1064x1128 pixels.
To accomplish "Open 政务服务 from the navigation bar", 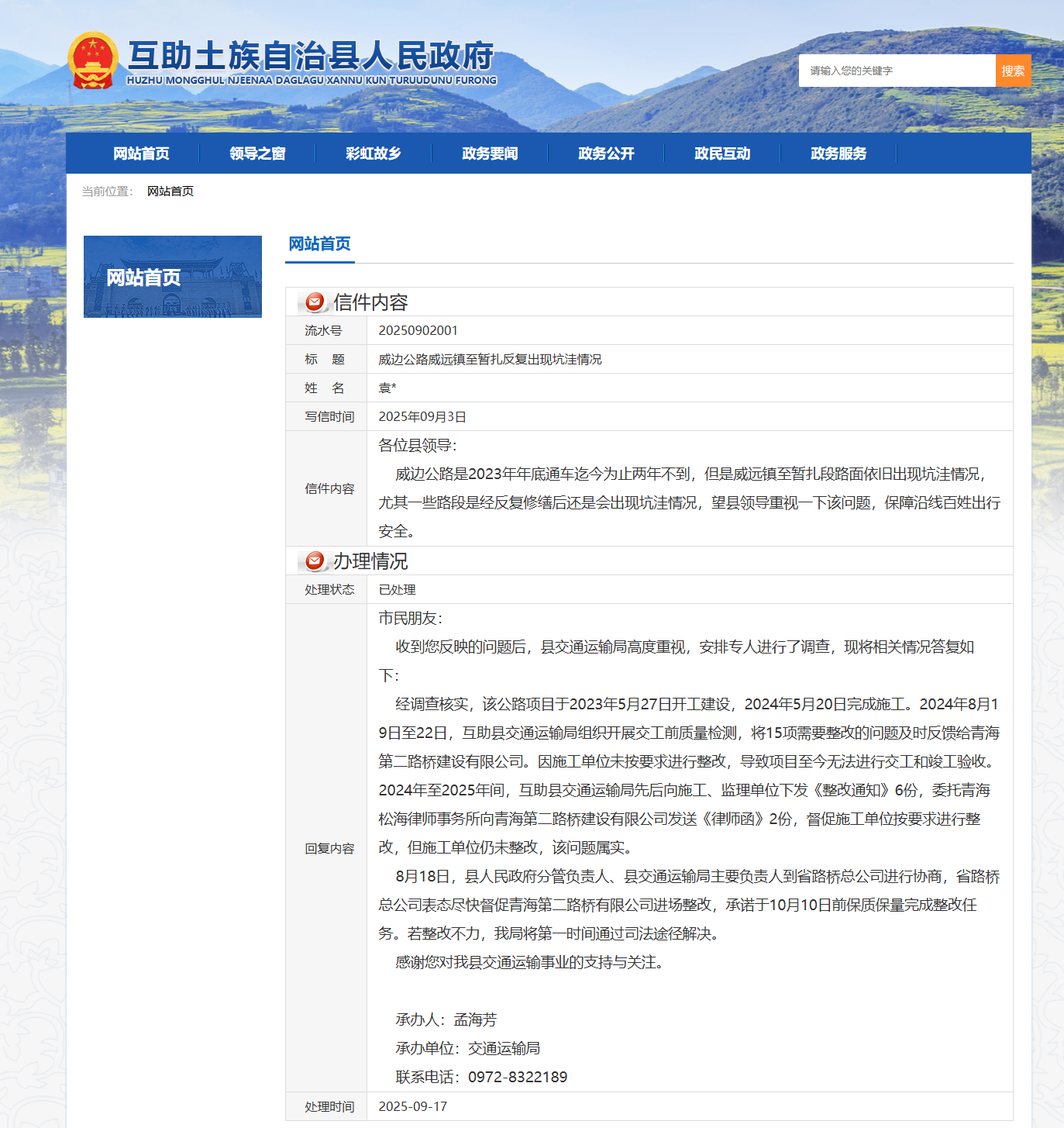I will (x=838, y=154).
